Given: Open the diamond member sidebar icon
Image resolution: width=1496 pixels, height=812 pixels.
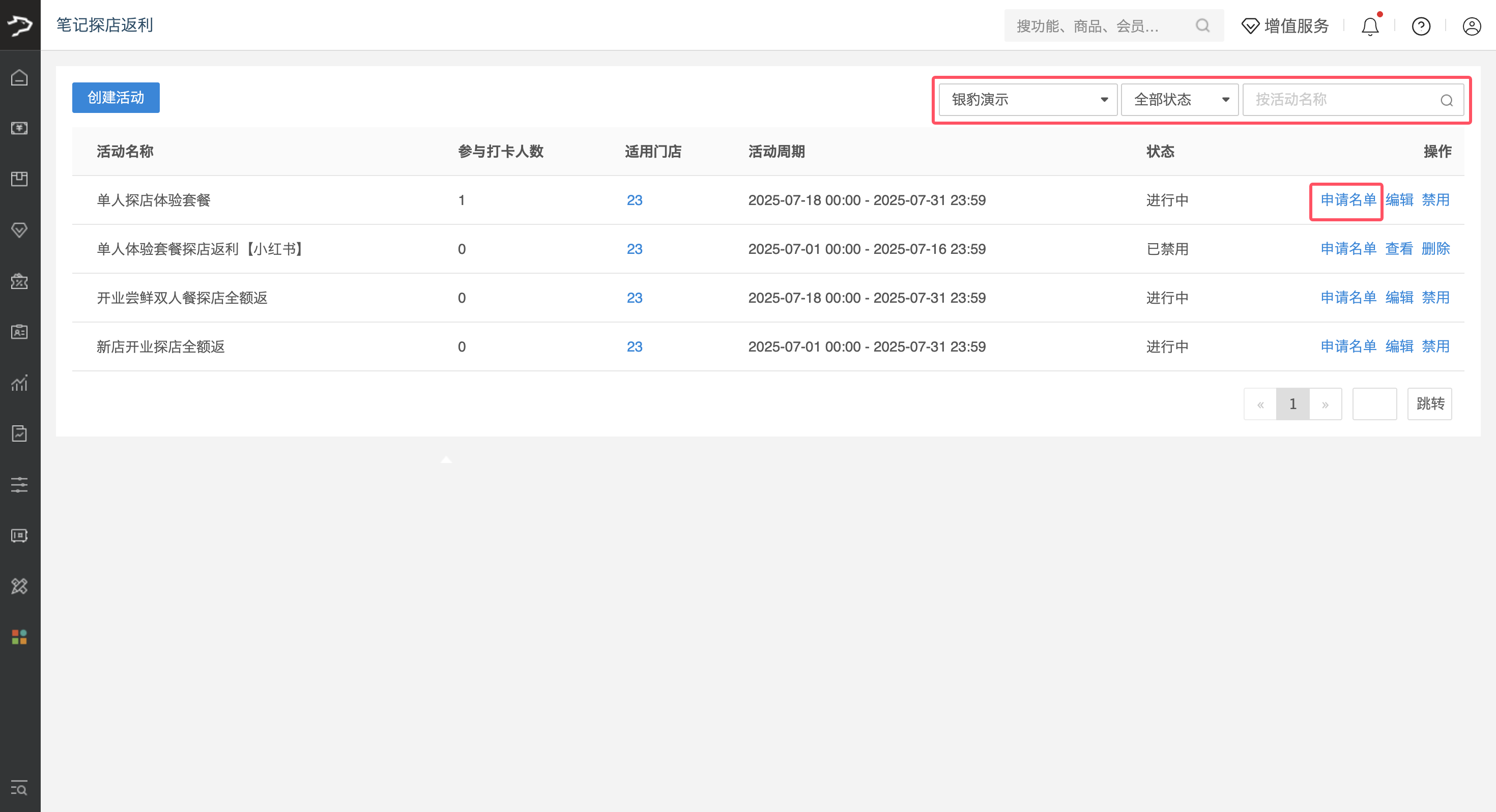Looking at the screenshot, I should pyautogui.click(x=20, y=230).
